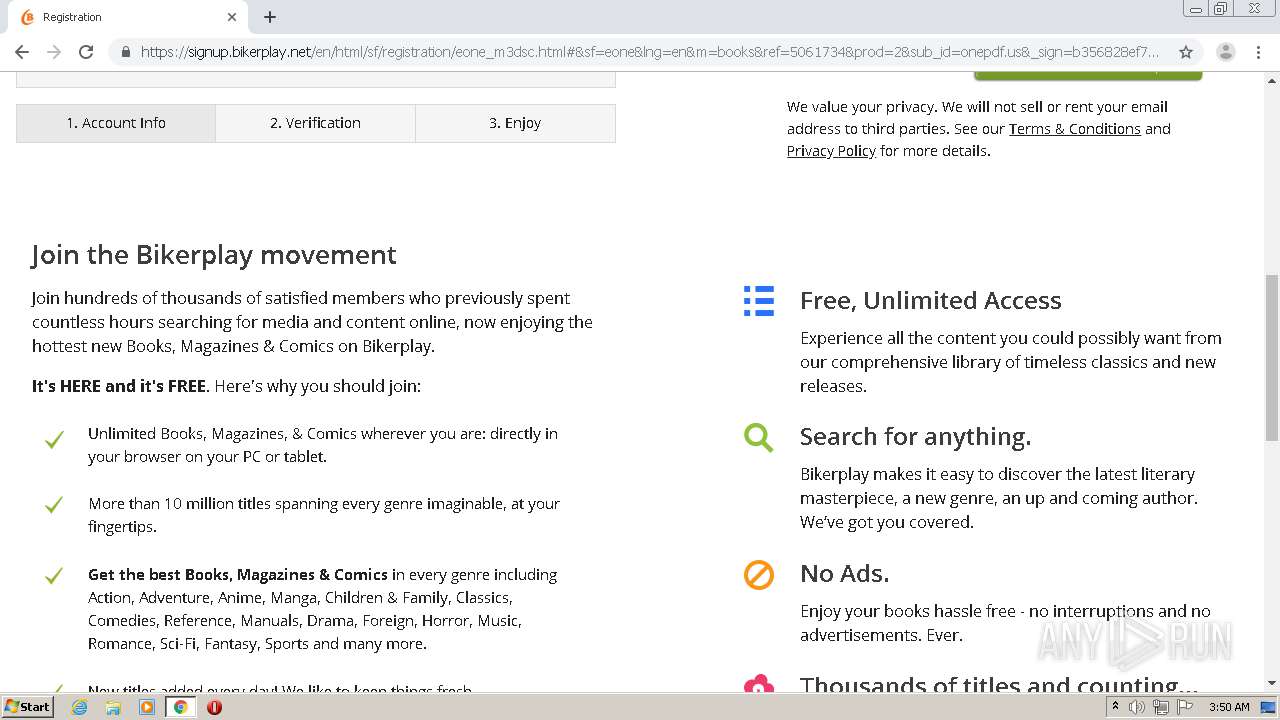Open the media player taskbar icon
Viewport: 1280px width, 720px height.
coord(147,707)
